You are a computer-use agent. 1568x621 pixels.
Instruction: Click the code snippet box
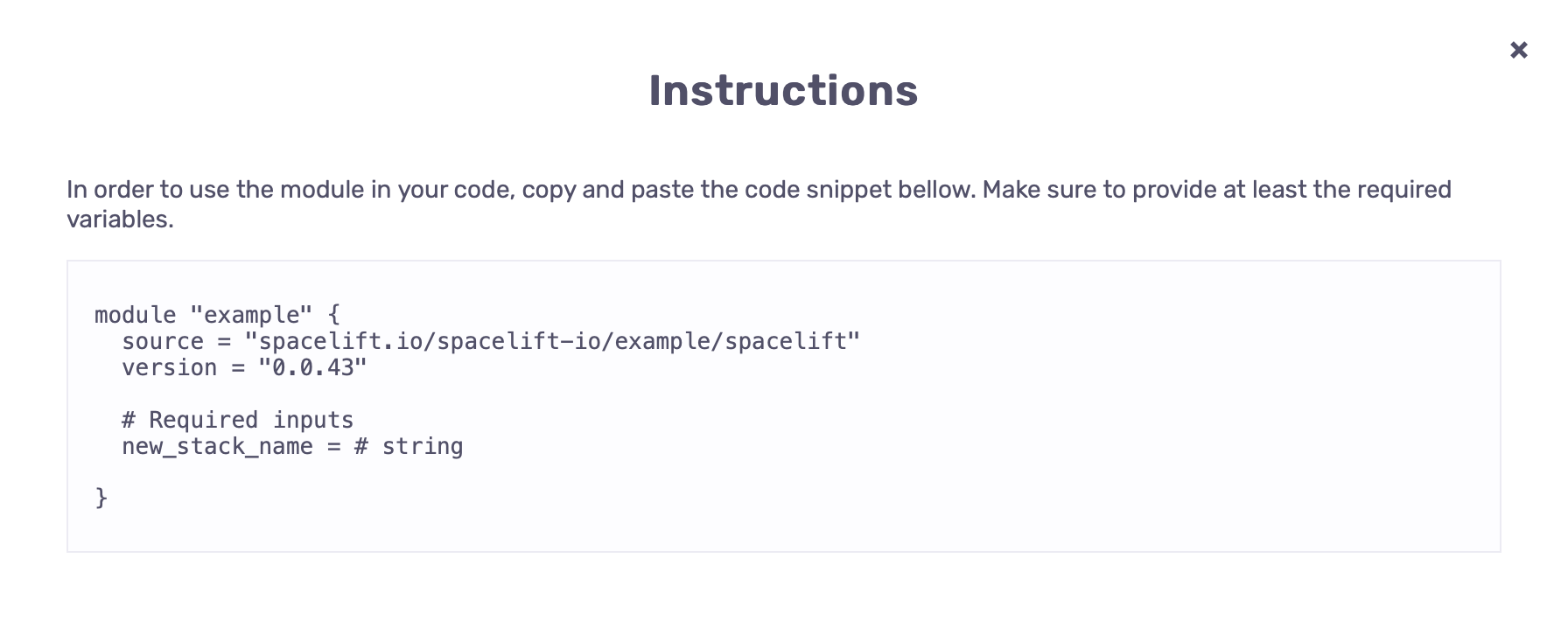pyautogui.click(x=783, y=404)
